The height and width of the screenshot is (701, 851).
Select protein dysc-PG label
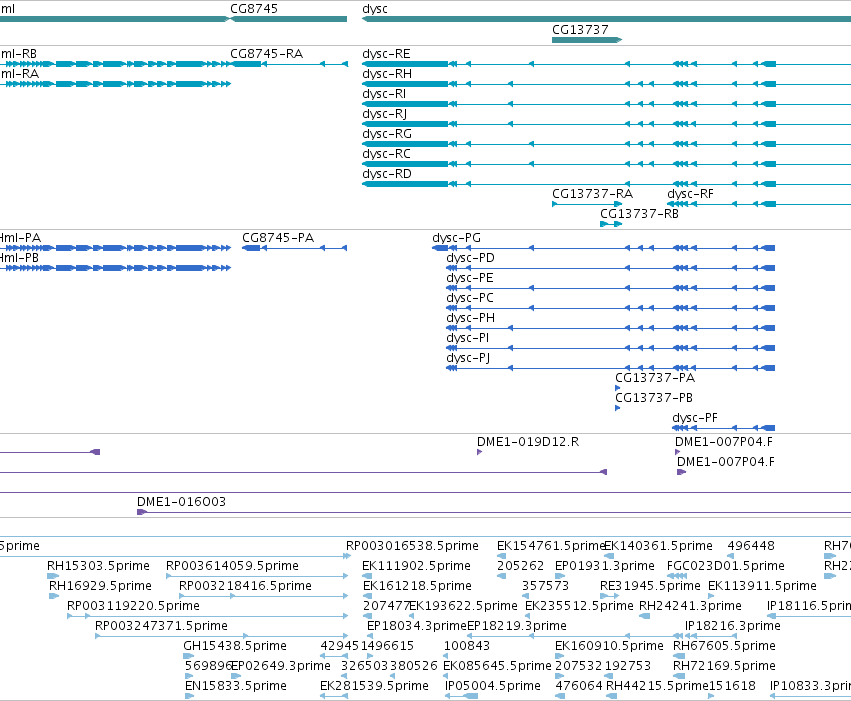pos(456,238)
